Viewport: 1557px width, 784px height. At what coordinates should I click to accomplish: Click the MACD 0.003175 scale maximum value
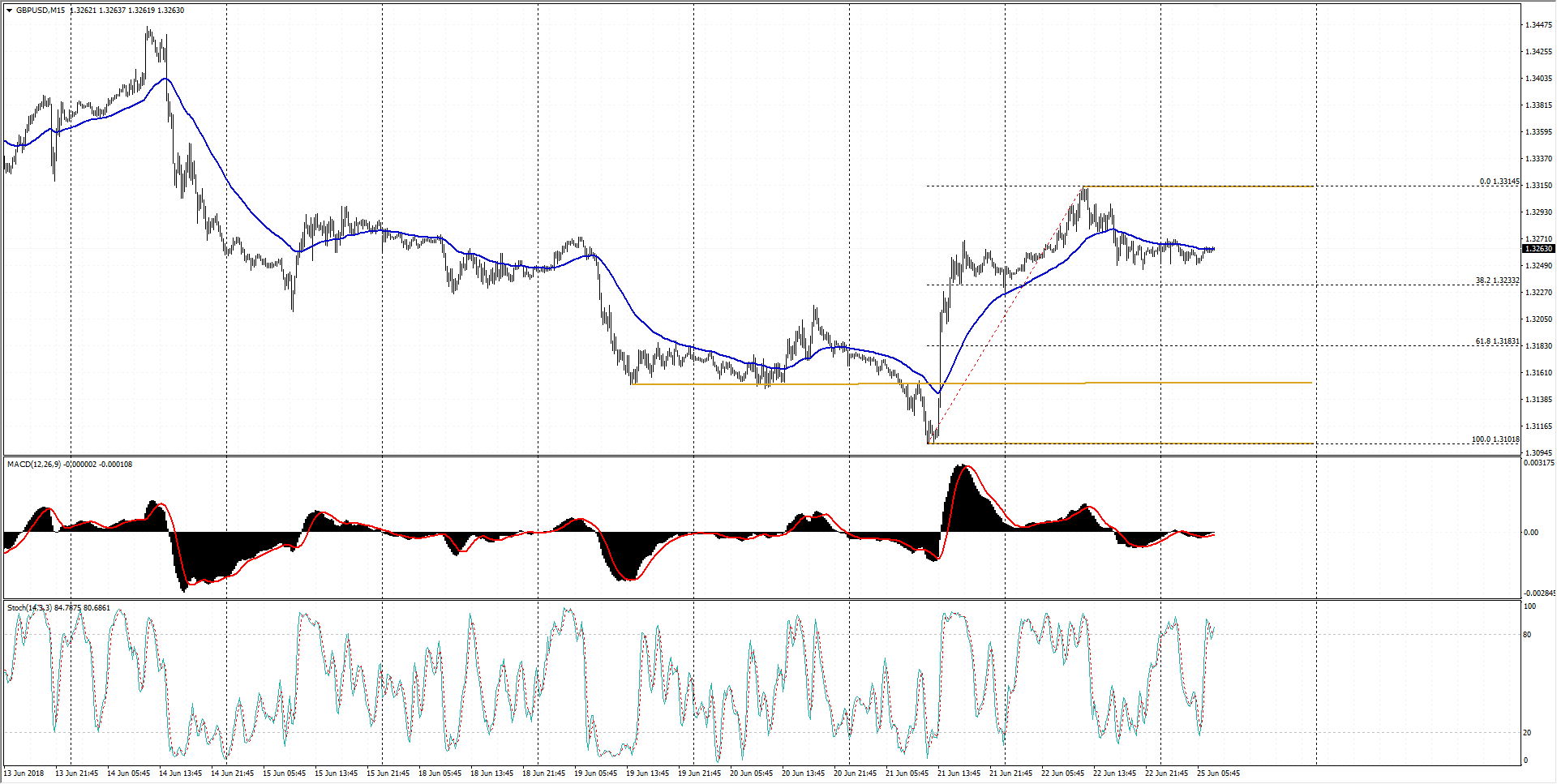click(1538, 463)
